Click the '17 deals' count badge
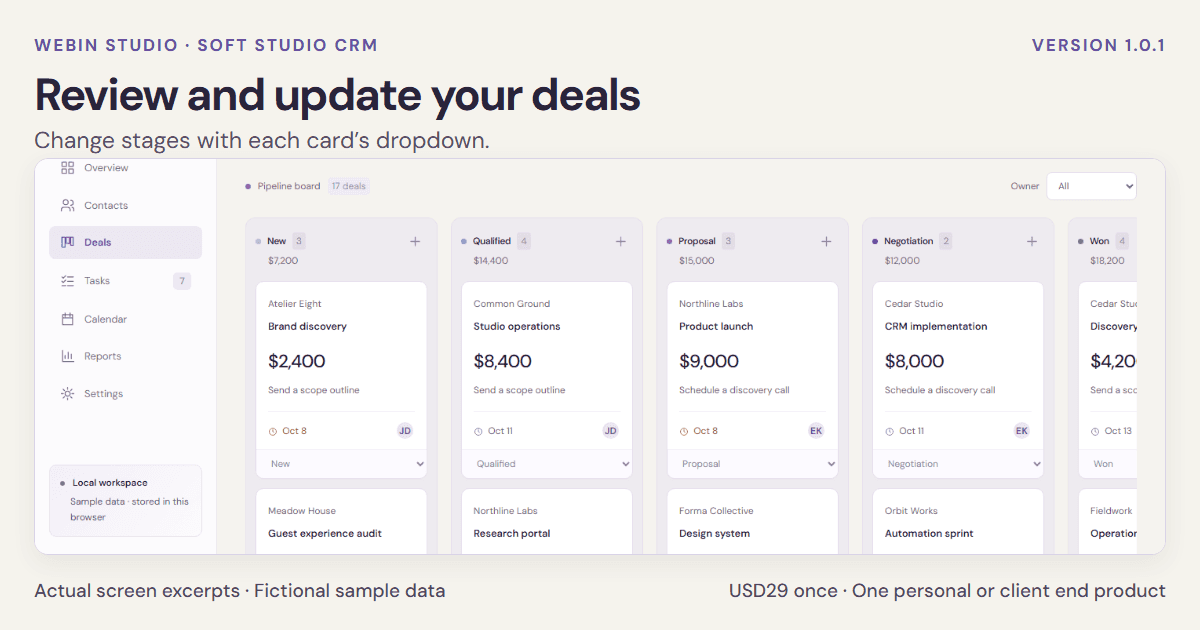This screenshot has width=1200, height=630. coord(349,186)
